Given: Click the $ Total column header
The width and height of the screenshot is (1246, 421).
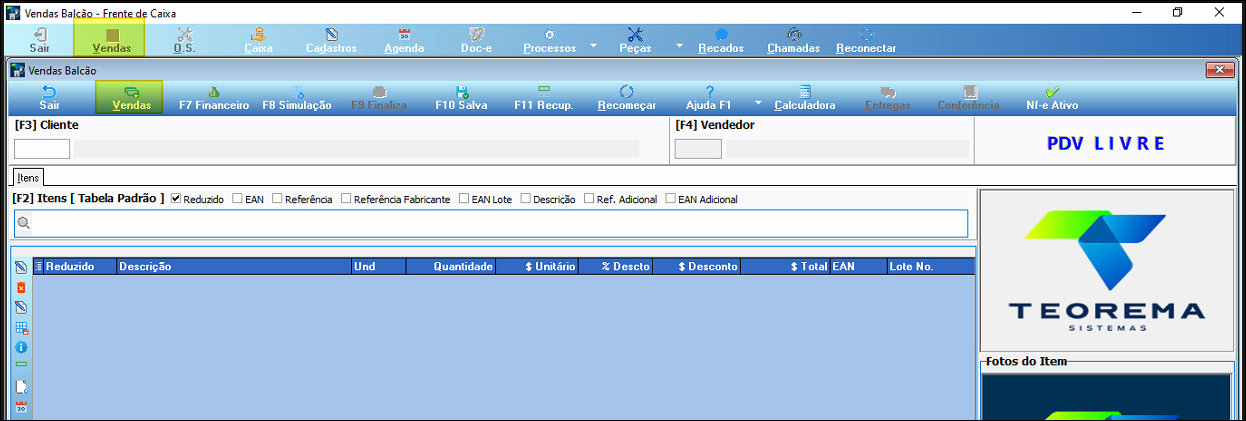Looking at the screenshot, I should click(785, 267).
